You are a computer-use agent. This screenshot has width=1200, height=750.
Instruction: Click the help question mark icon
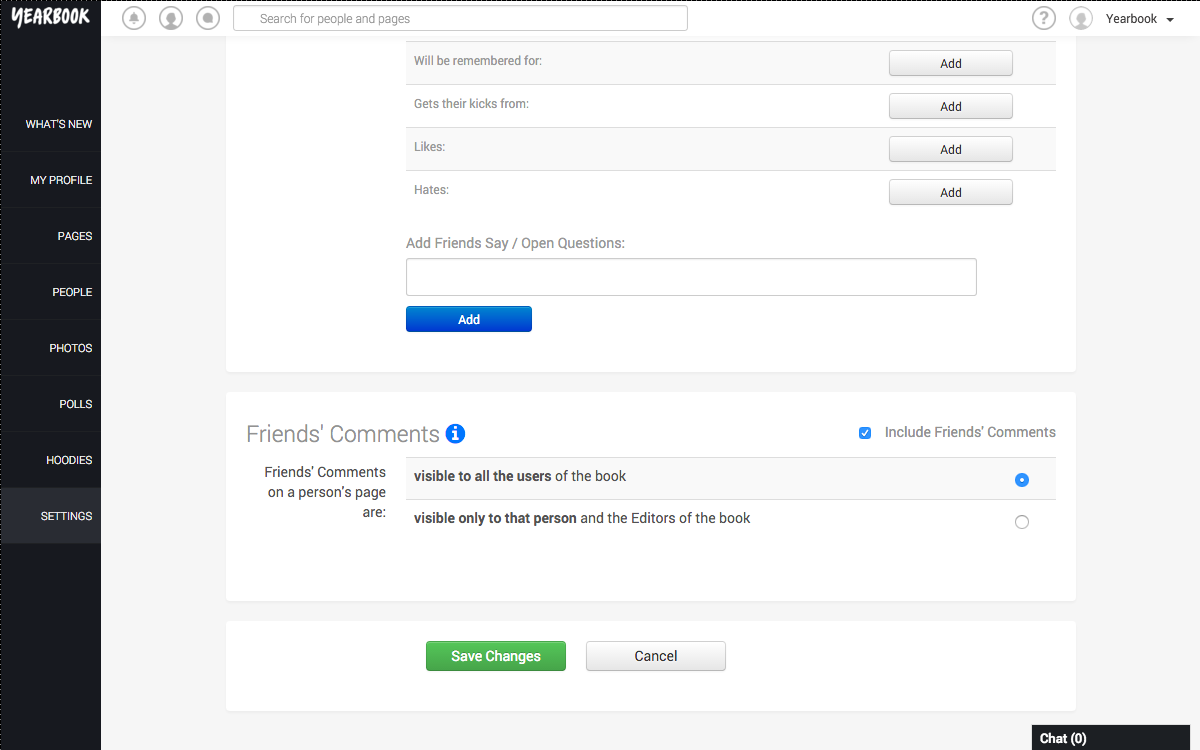point(1044,18)
